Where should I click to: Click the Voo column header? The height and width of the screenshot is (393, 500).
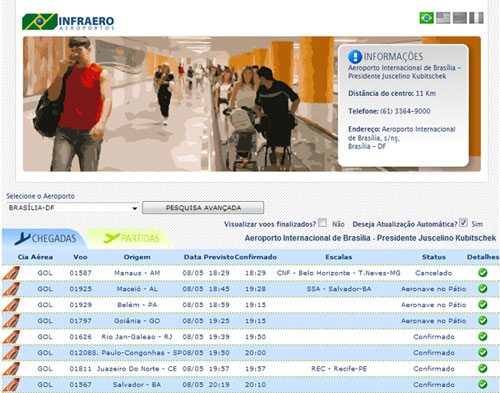(80, 257)
